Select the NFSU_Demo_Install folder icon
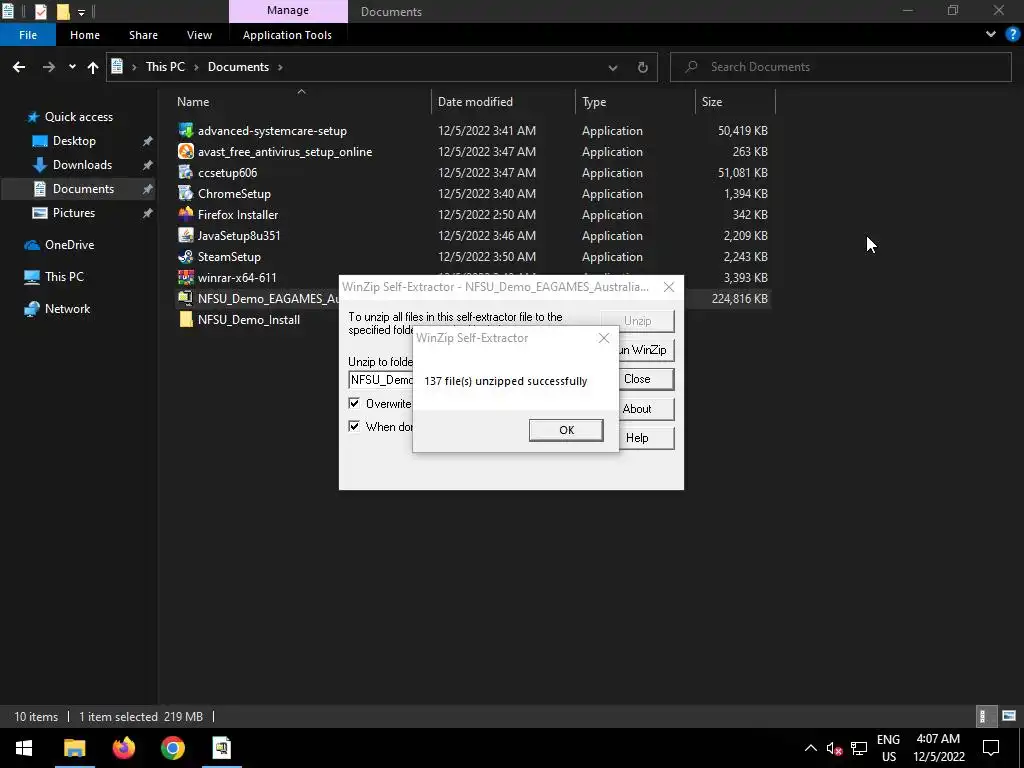 click(x=186, y=319)
